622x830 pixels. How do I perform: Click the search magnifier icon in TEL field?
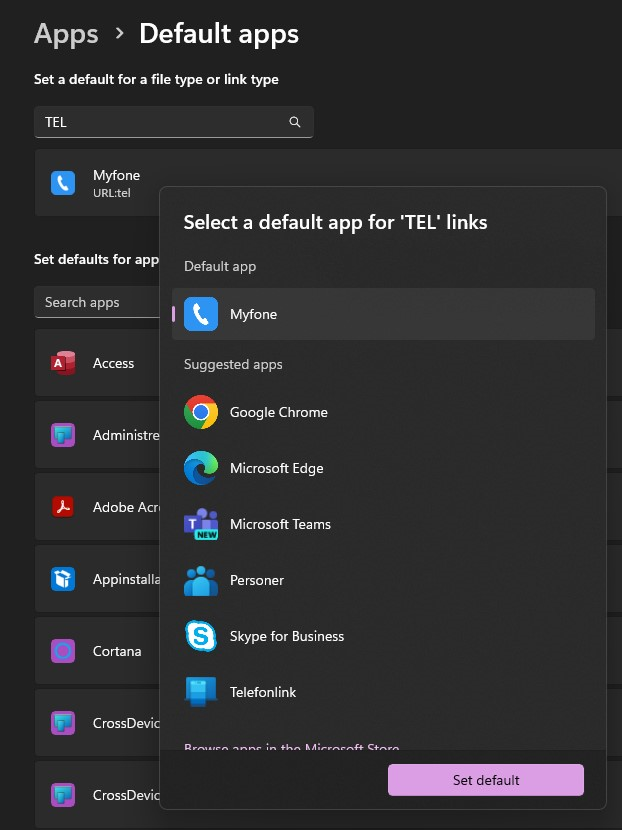[295, 122]
